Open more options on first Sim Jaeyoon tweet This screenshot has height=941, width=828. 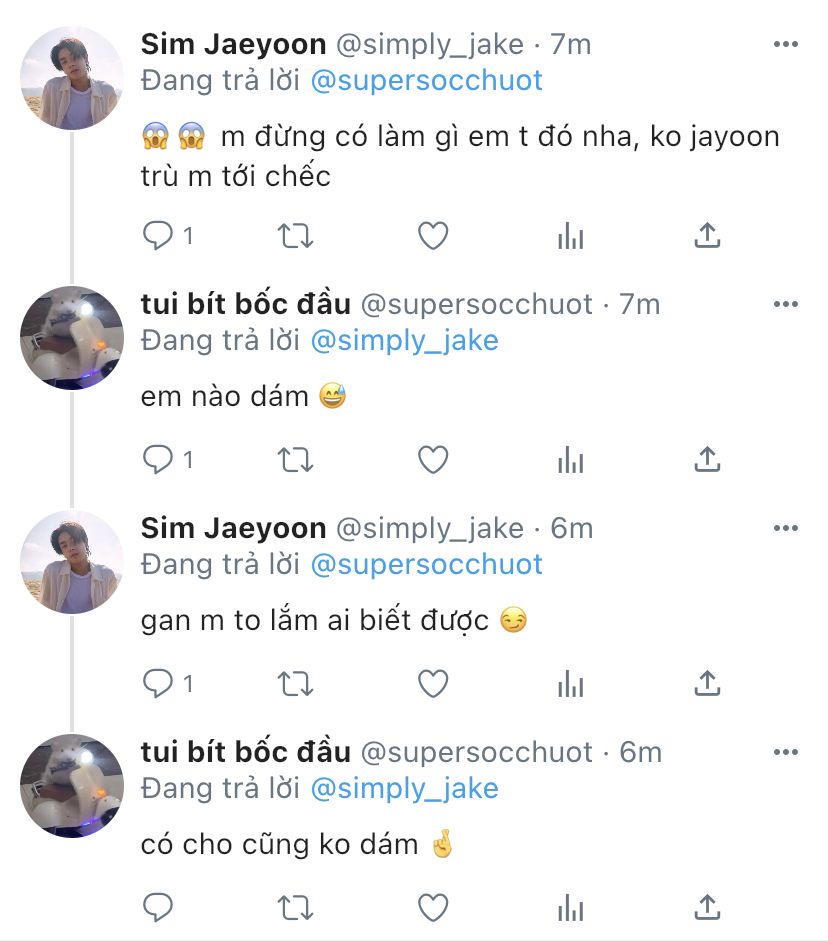785,45
